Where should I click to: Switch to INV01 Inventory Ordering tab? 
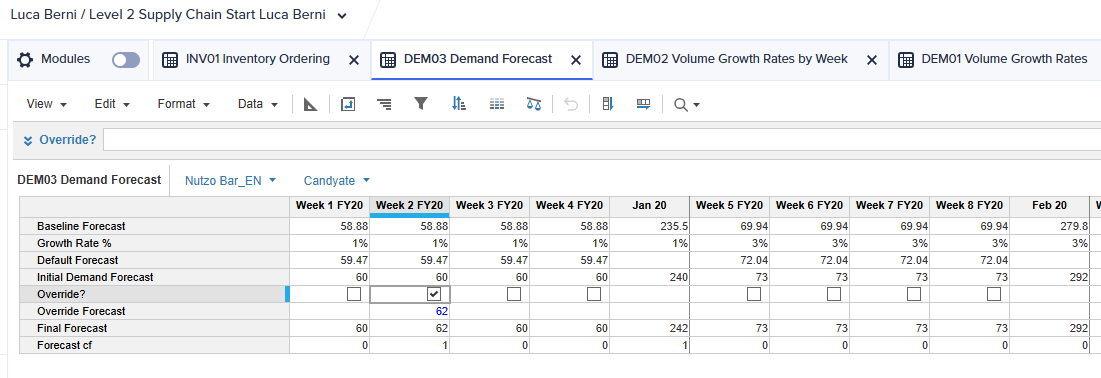[258, 59]
